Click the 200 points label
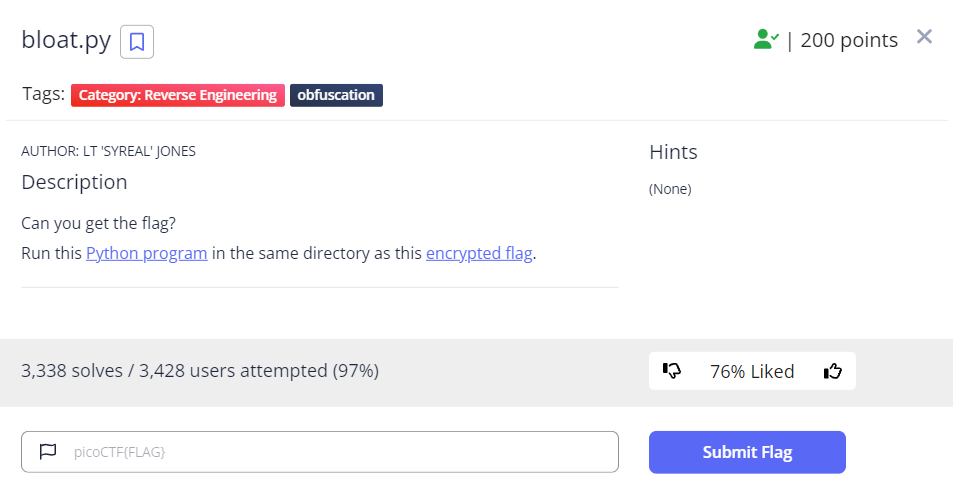 [x=848, y=40]
